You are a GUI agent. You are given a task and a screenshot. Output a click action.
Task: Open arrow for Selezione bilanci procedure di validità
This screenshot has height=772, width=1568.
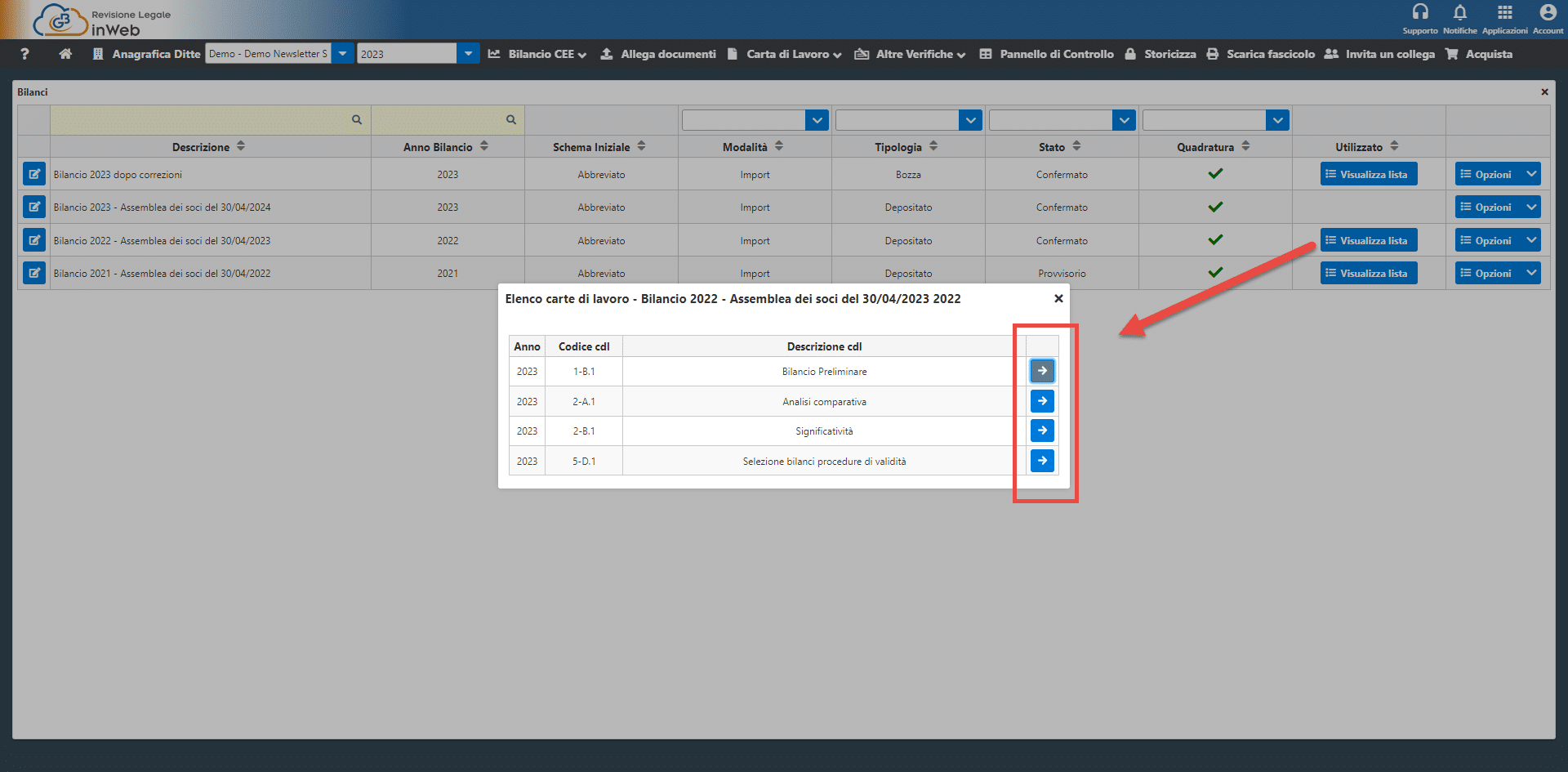1042,461
